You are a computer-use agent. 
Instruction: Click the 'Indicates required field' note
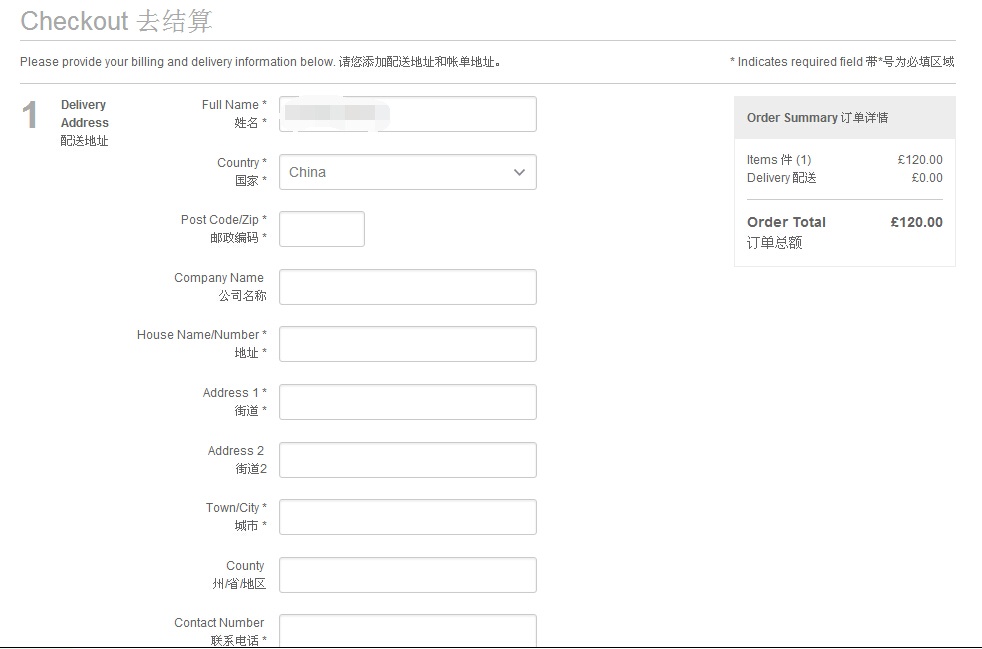coord(842,62)
